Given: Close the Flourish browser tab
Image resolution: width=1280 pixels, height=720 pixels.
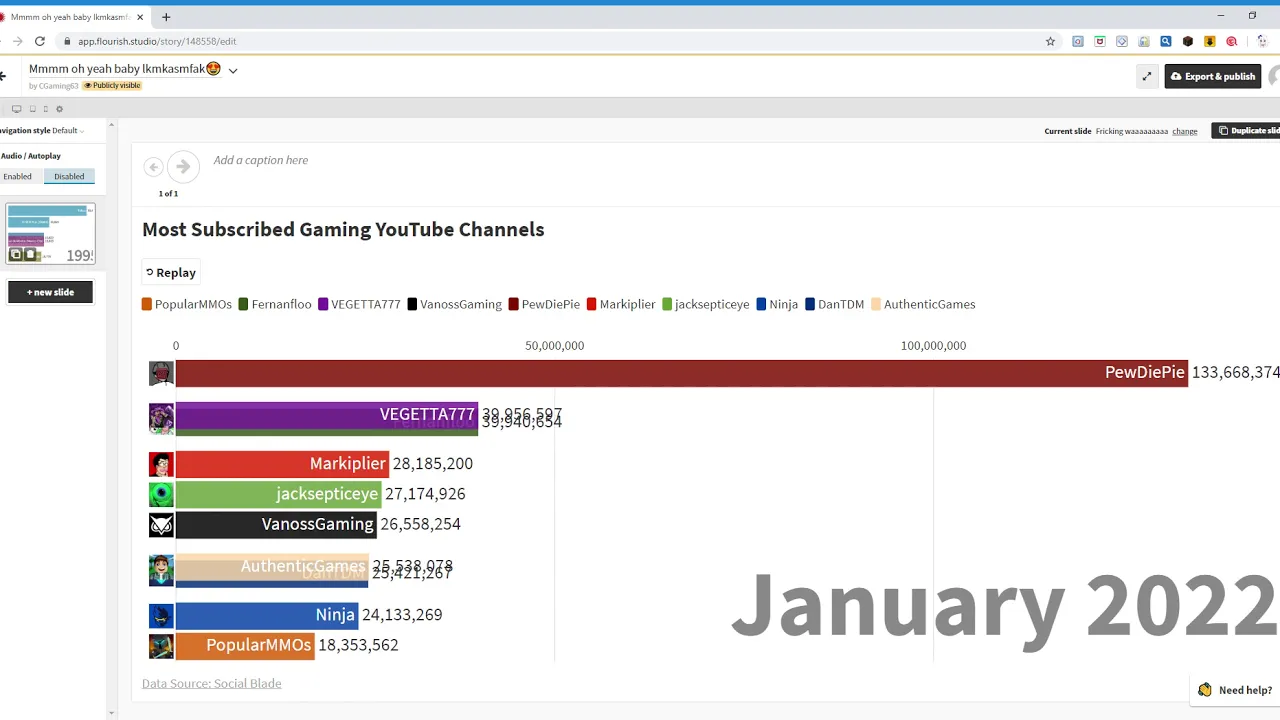Looking at the screenshot, I should click(x=140, y=17).
